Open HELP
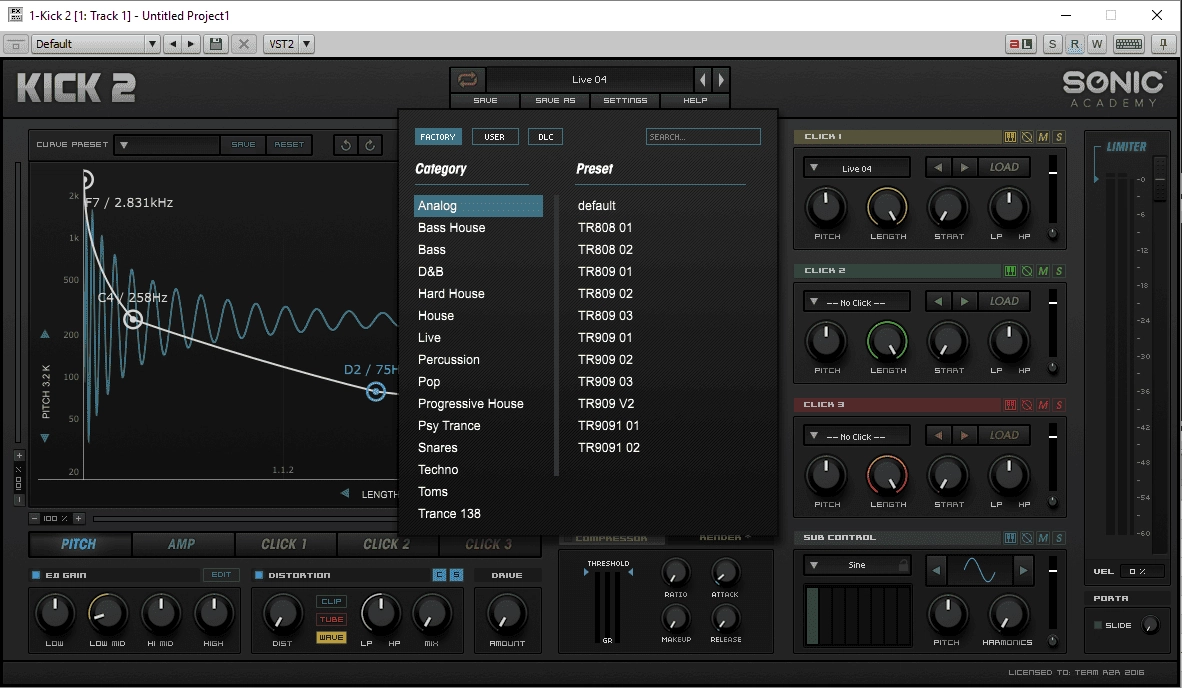Screen dimensions: 1182x688 pos(695,100)
